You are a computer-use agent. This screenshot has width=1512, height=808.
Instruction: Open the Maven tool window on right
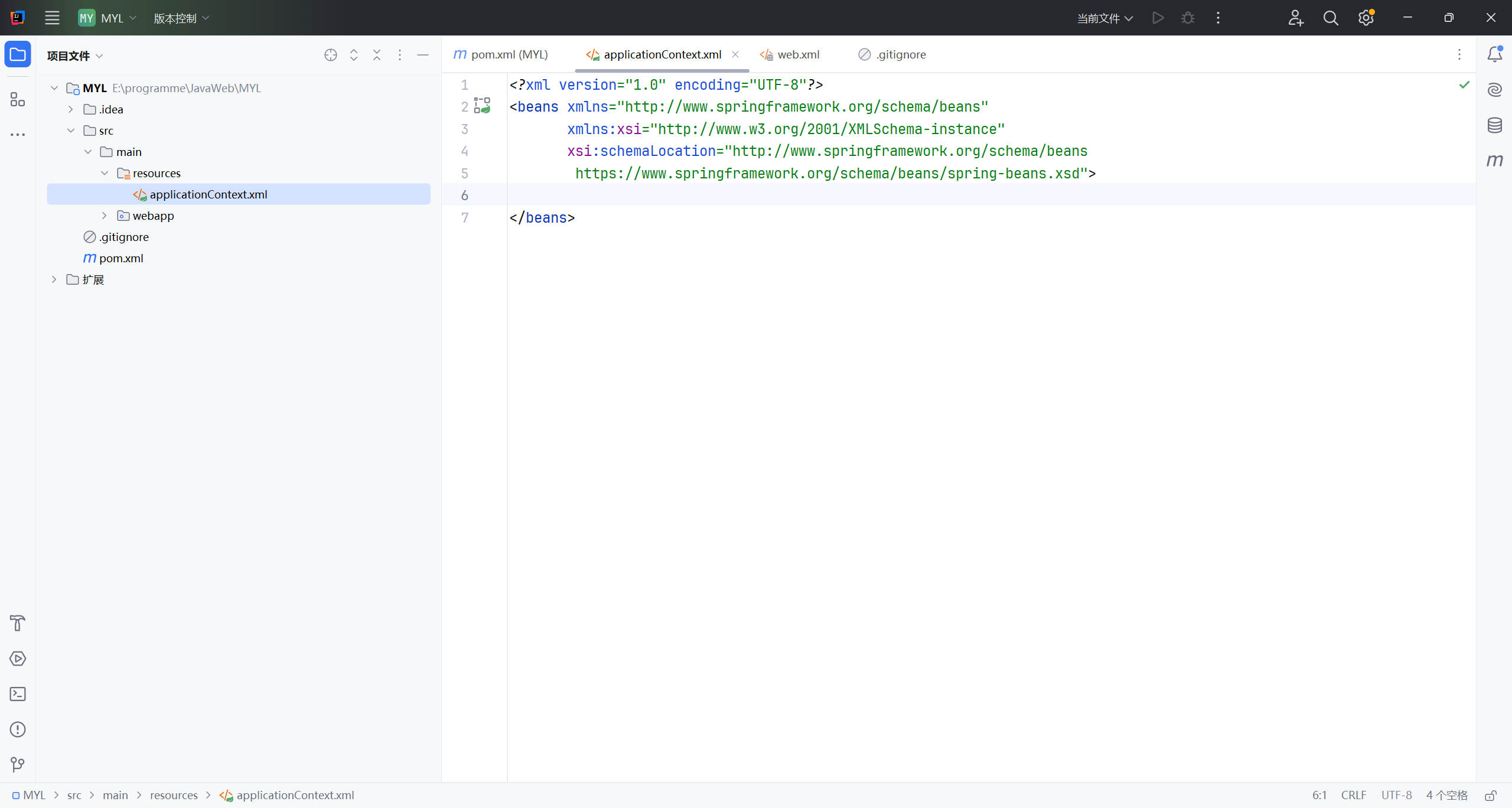1494,161
